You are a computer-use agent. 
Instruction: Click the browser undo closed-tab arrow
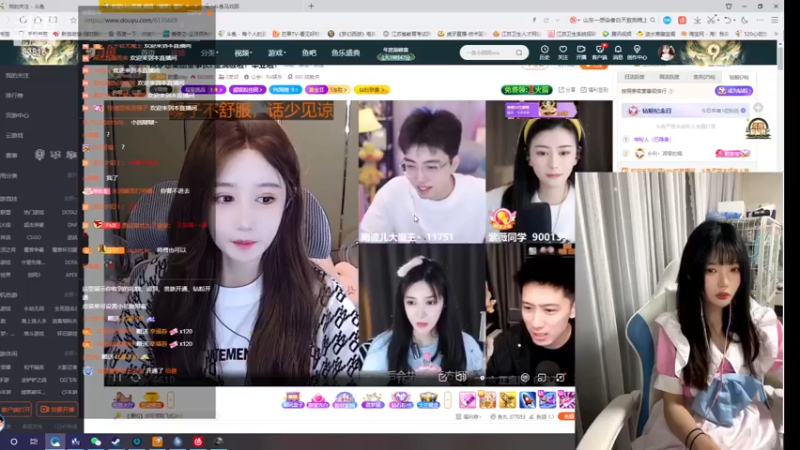point(728,20)
